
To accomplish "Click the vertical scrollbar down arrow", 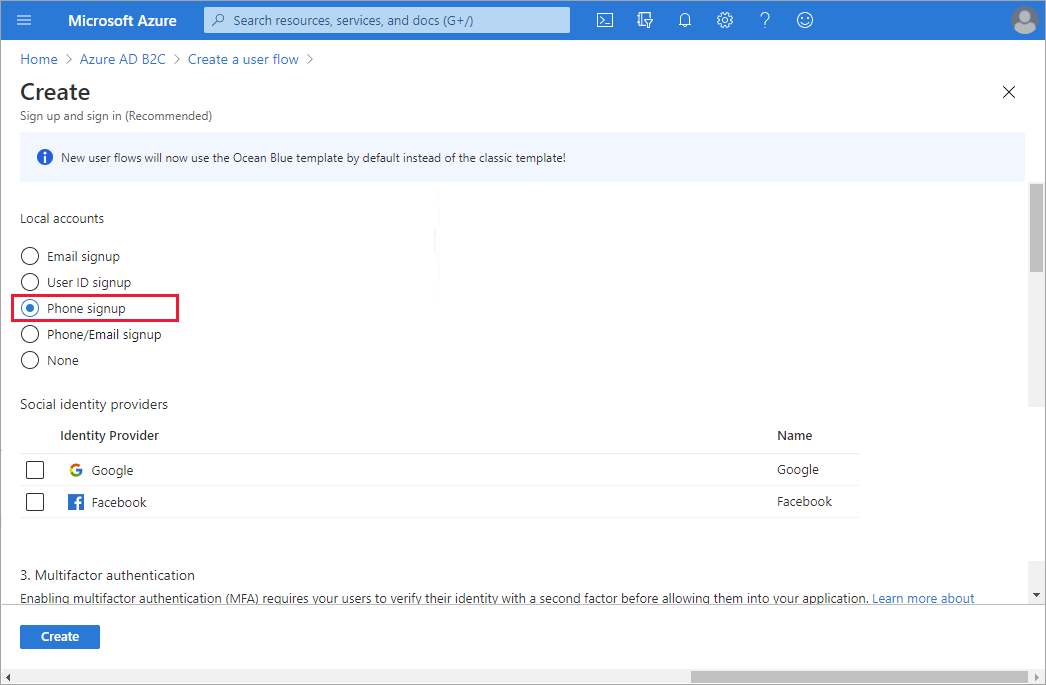I will 1036,594.
